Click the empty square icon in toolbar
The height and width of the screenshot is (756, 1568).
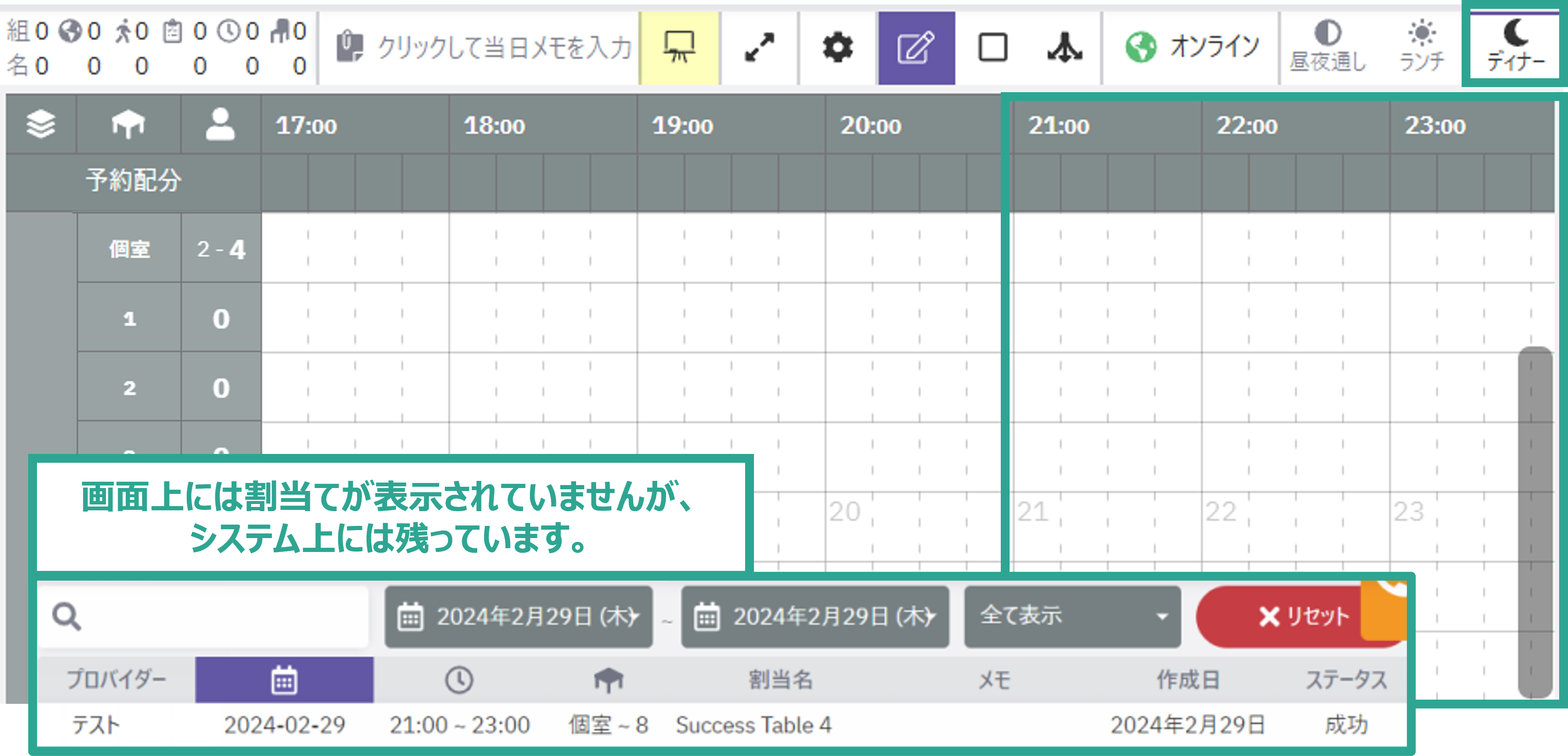pyautogui.click(x=993, y=48)
